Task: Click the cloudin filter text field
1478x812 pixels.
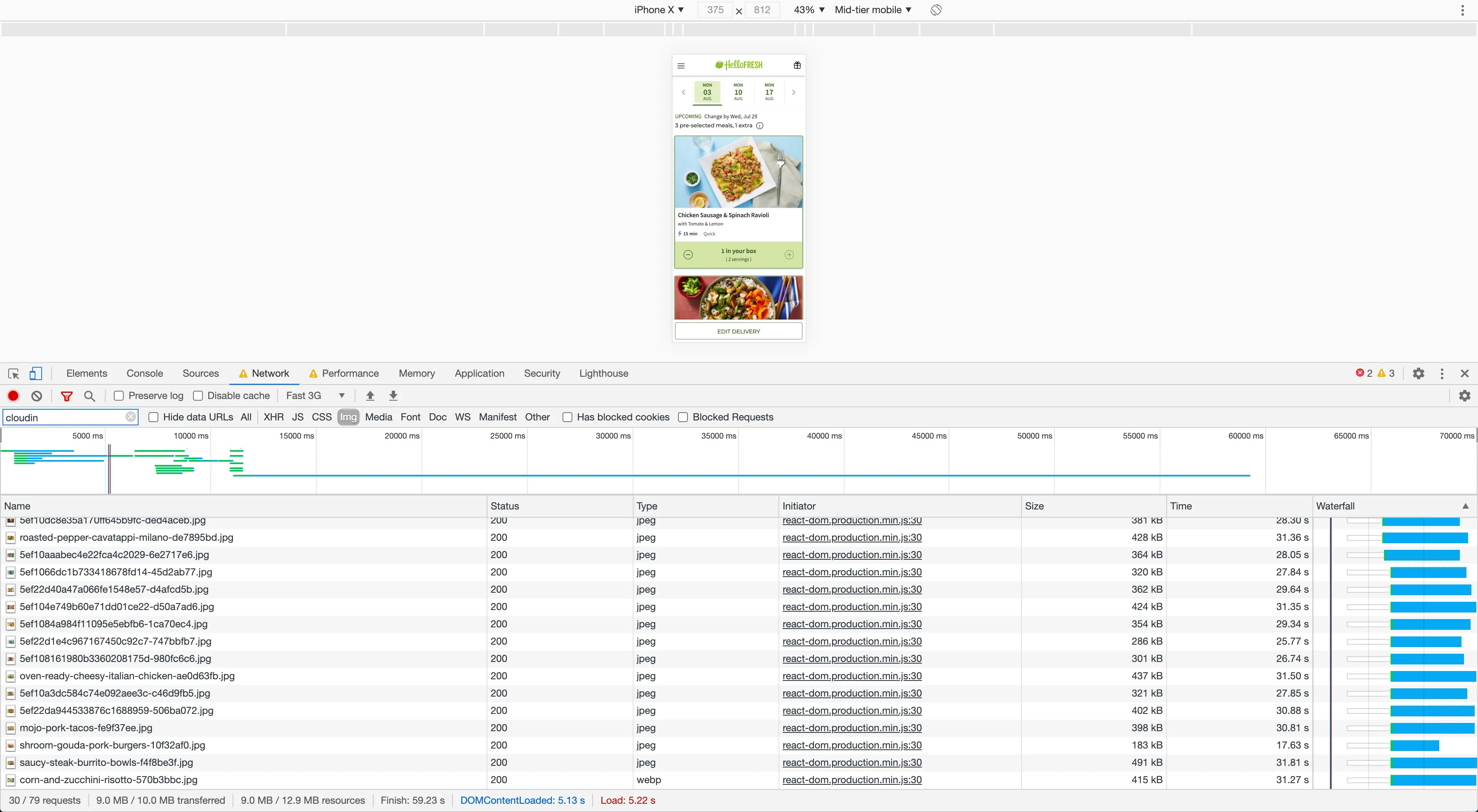Action: pyautogui.click(x=63, y=418)
